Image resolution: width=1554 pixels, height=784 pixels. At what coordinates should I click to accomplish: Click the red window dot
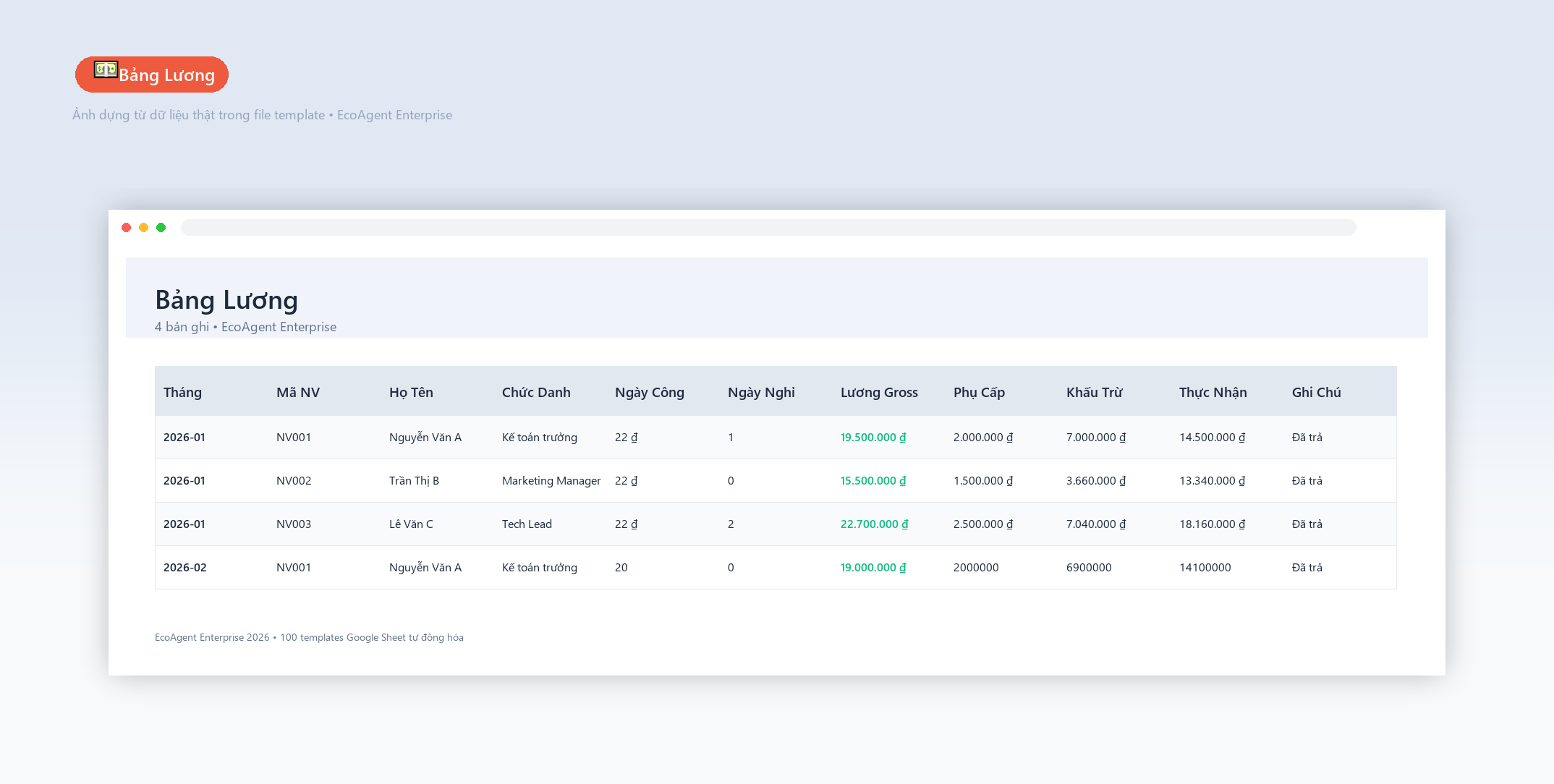coord(127,228)
